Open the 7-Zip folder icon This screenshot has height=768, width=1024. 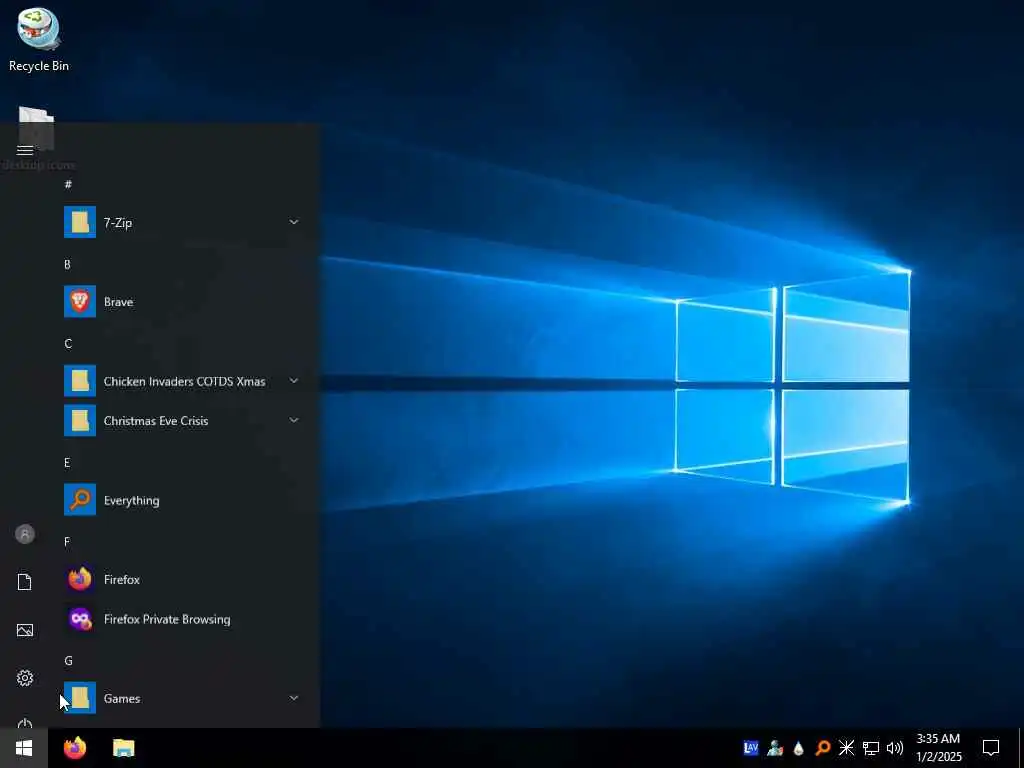80,222
